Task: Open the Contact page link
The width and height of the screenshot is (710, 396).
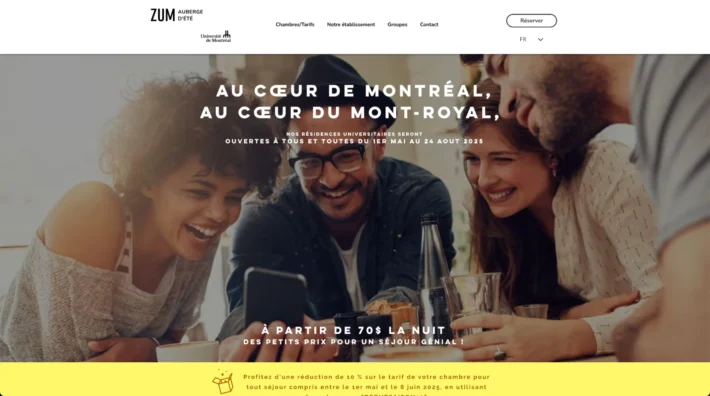Action: (429, 24)
